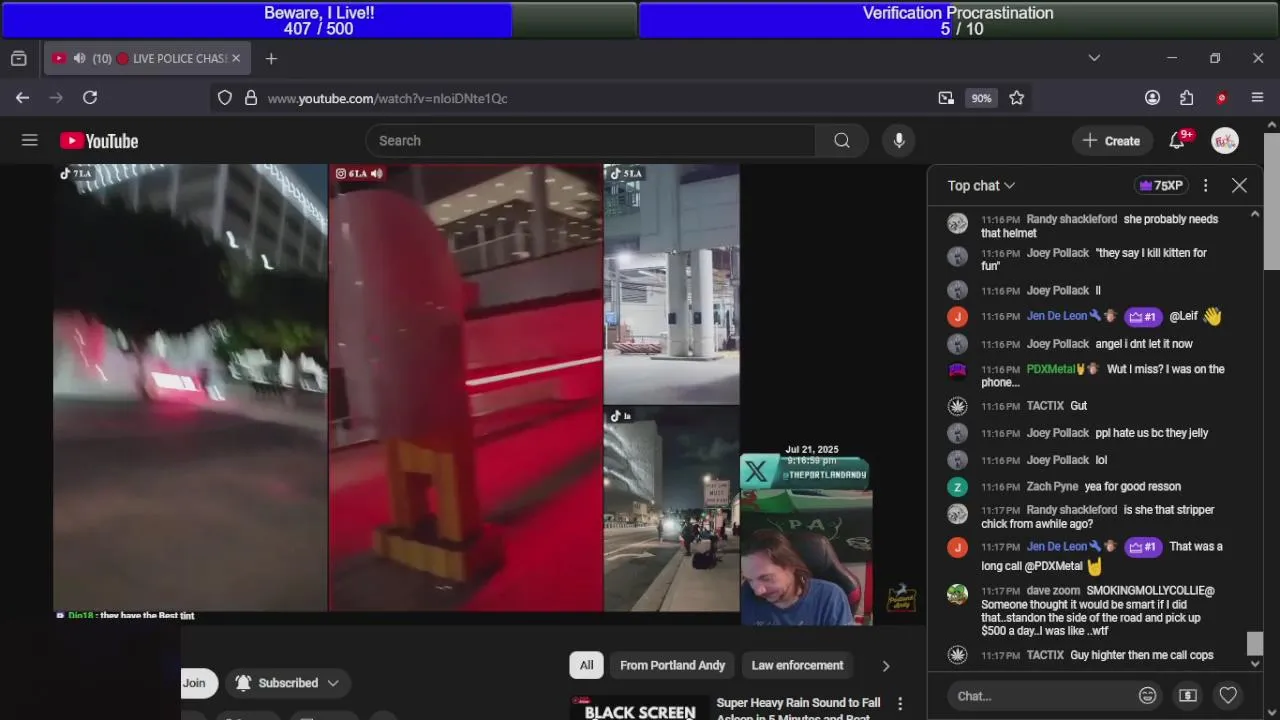Open browser extensions puzzle icon
This screenshot has height=720, width=1280.
(x=1187, y=98)
